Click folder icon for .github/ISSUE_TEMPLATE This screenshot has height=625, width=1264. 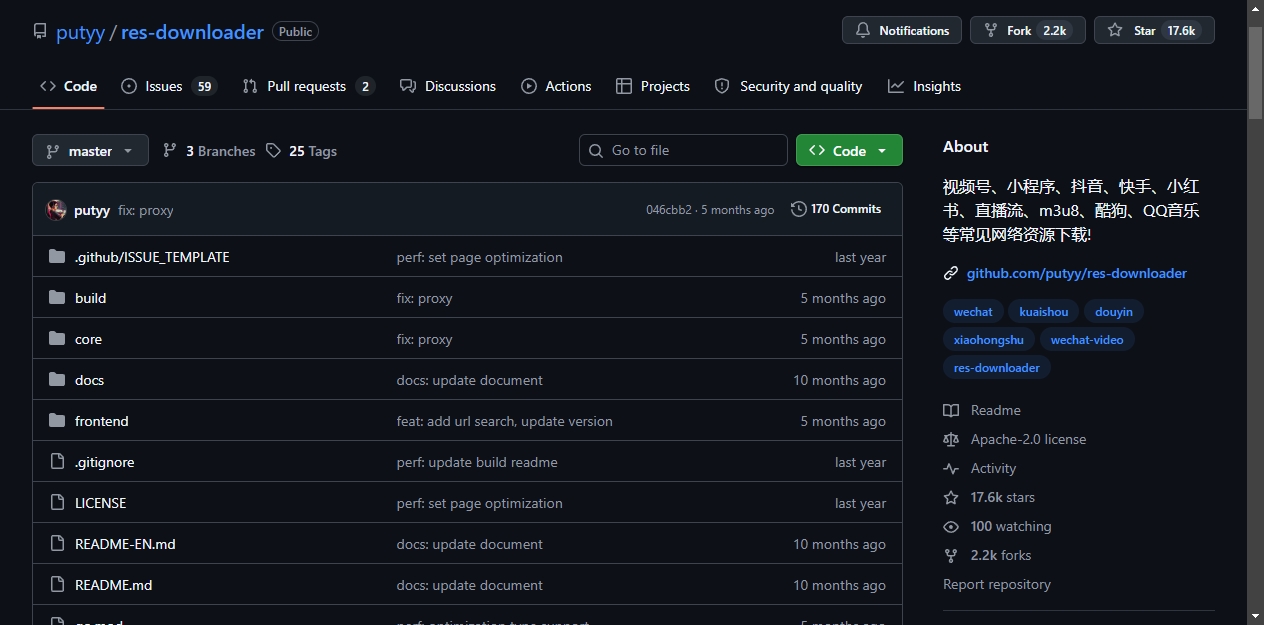coord(57,257)
